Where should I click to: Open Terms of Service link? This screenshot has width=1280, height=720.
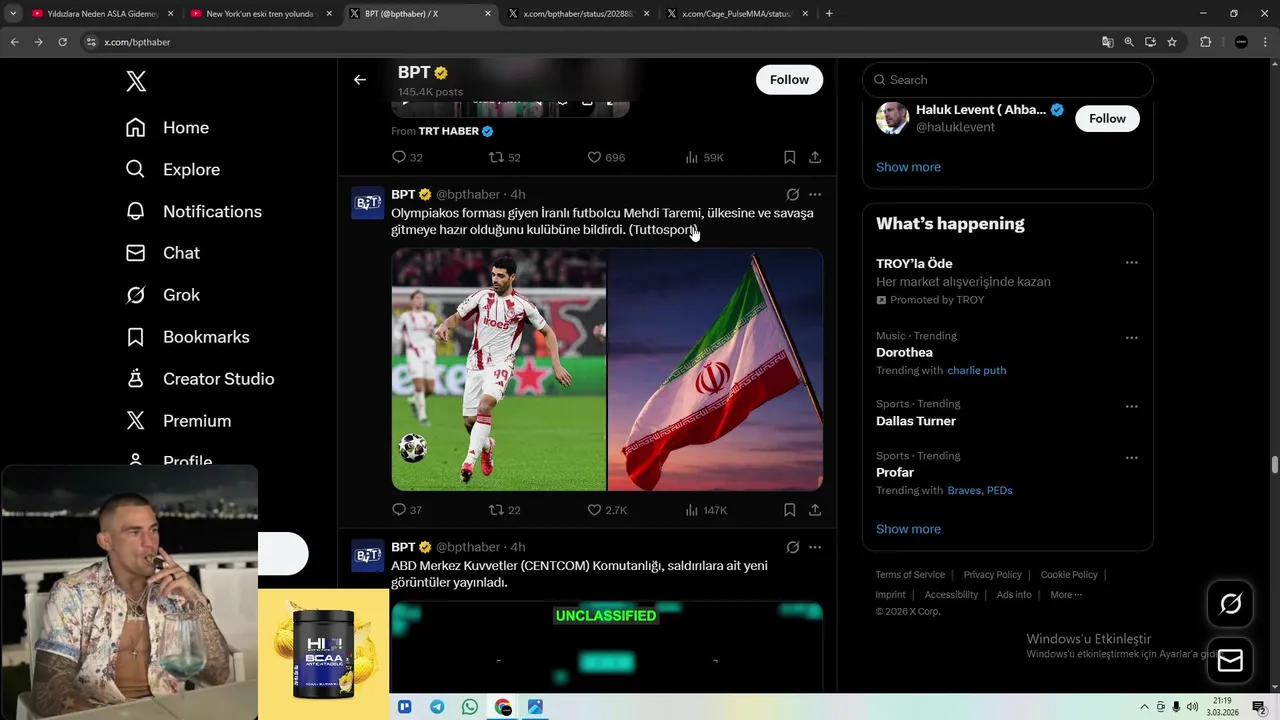click(910, 575)
